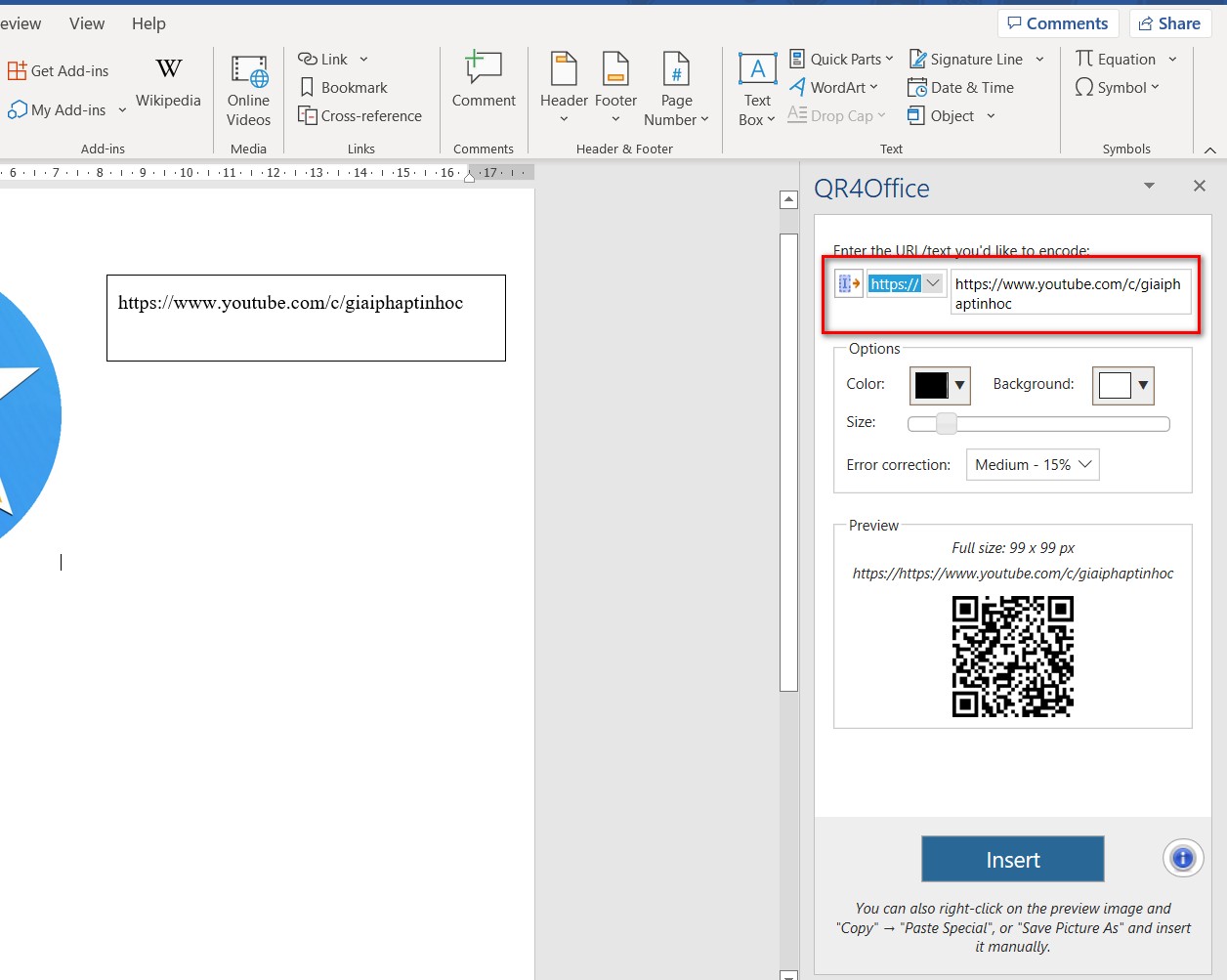
Task: Open the View tab
Action: [87, 23]
